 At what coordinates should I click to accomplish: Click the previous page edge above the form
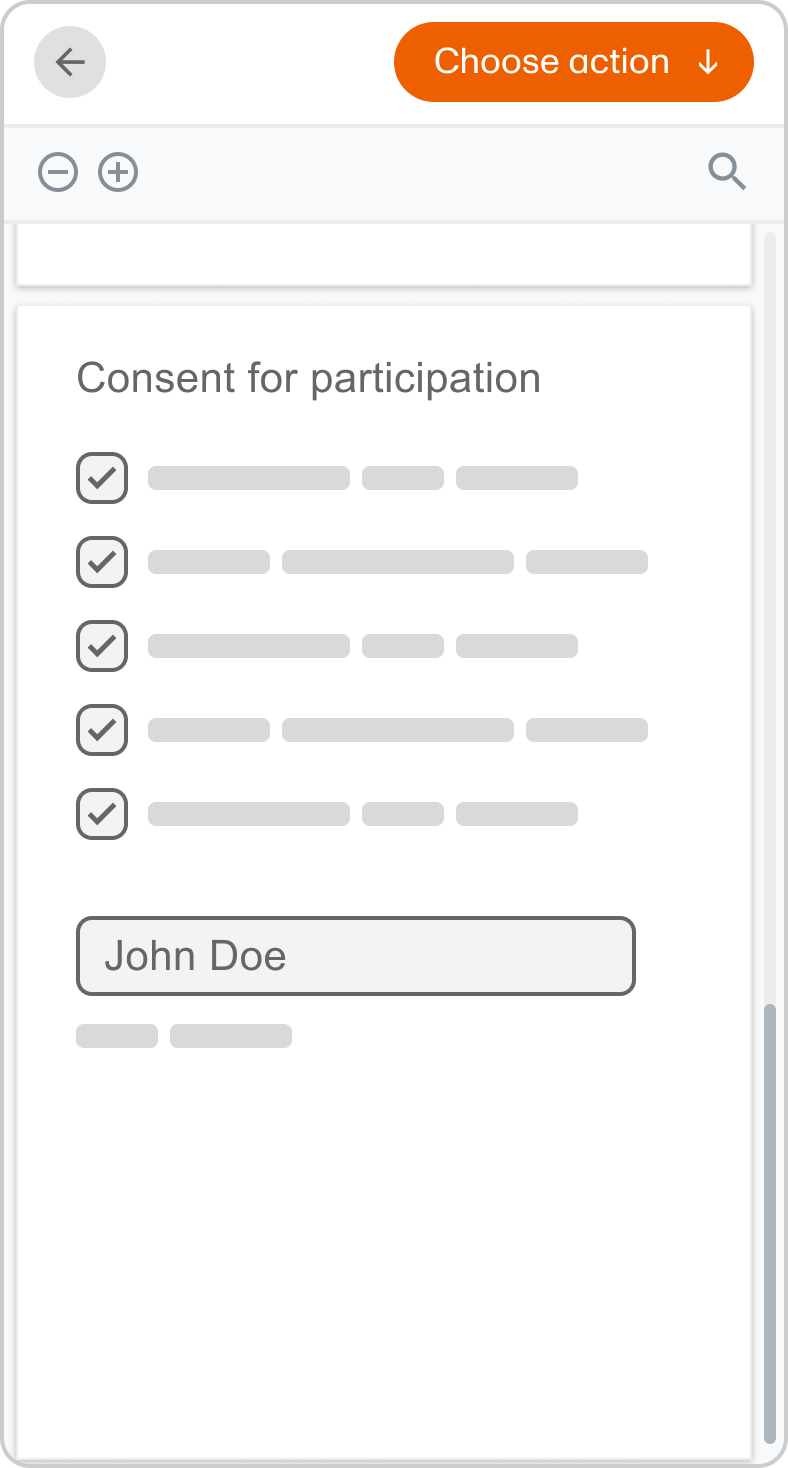(383, 254)
